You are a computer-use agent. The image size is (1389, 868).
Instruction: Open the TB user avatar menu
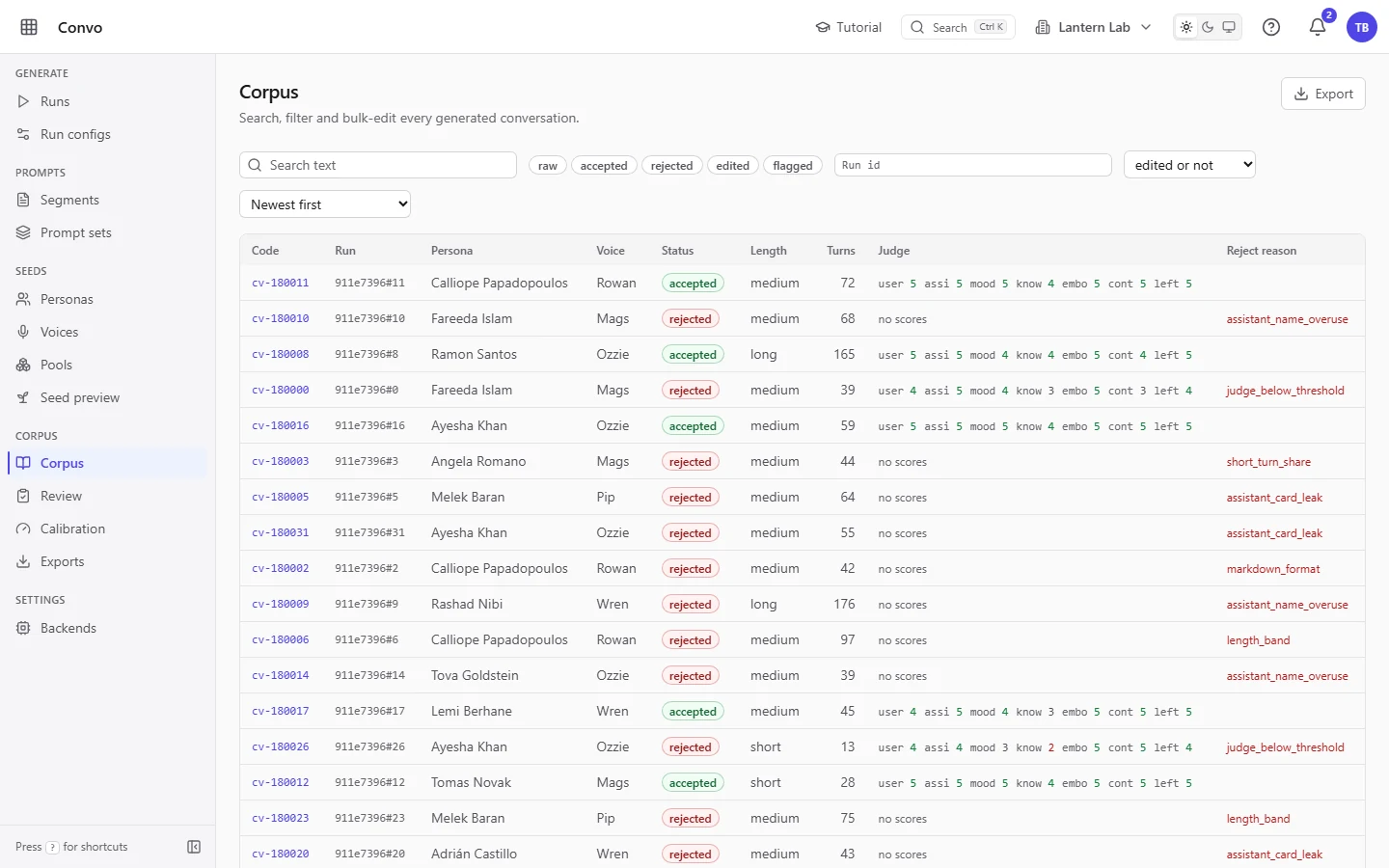pyautogui.click(x=1362, y=27)
